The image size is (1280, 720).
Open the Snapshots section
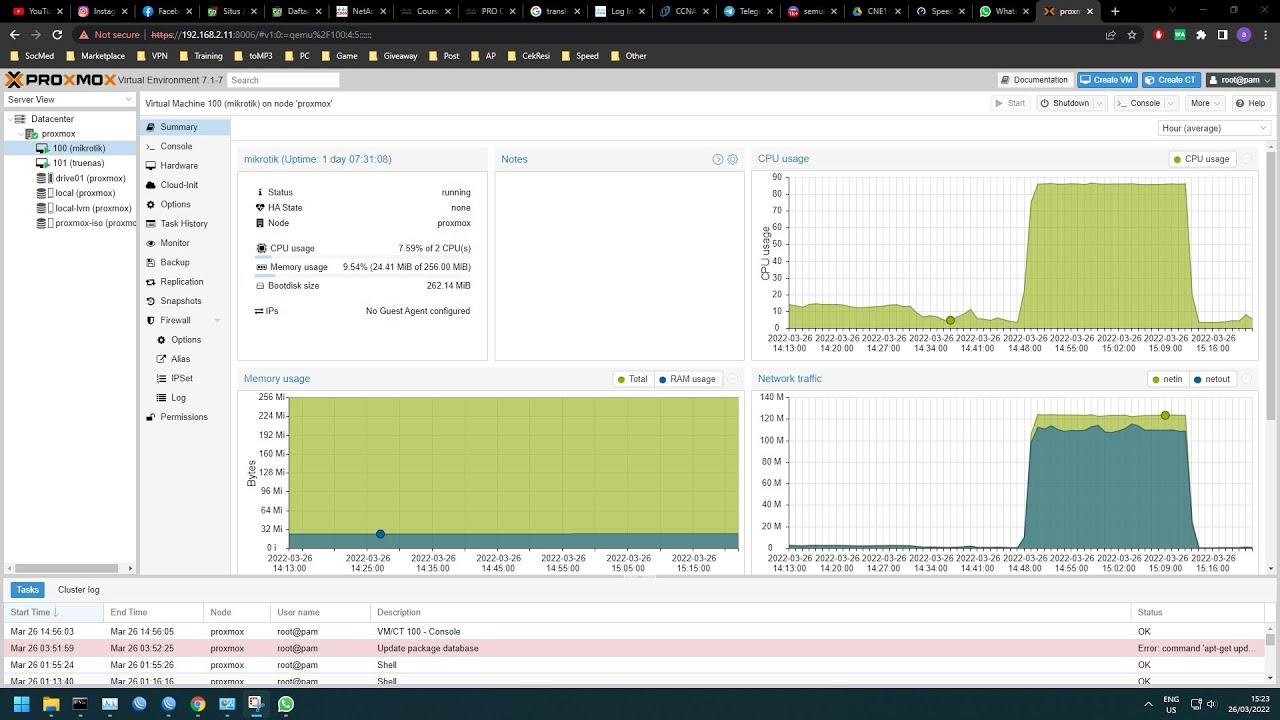pos(185,301)
